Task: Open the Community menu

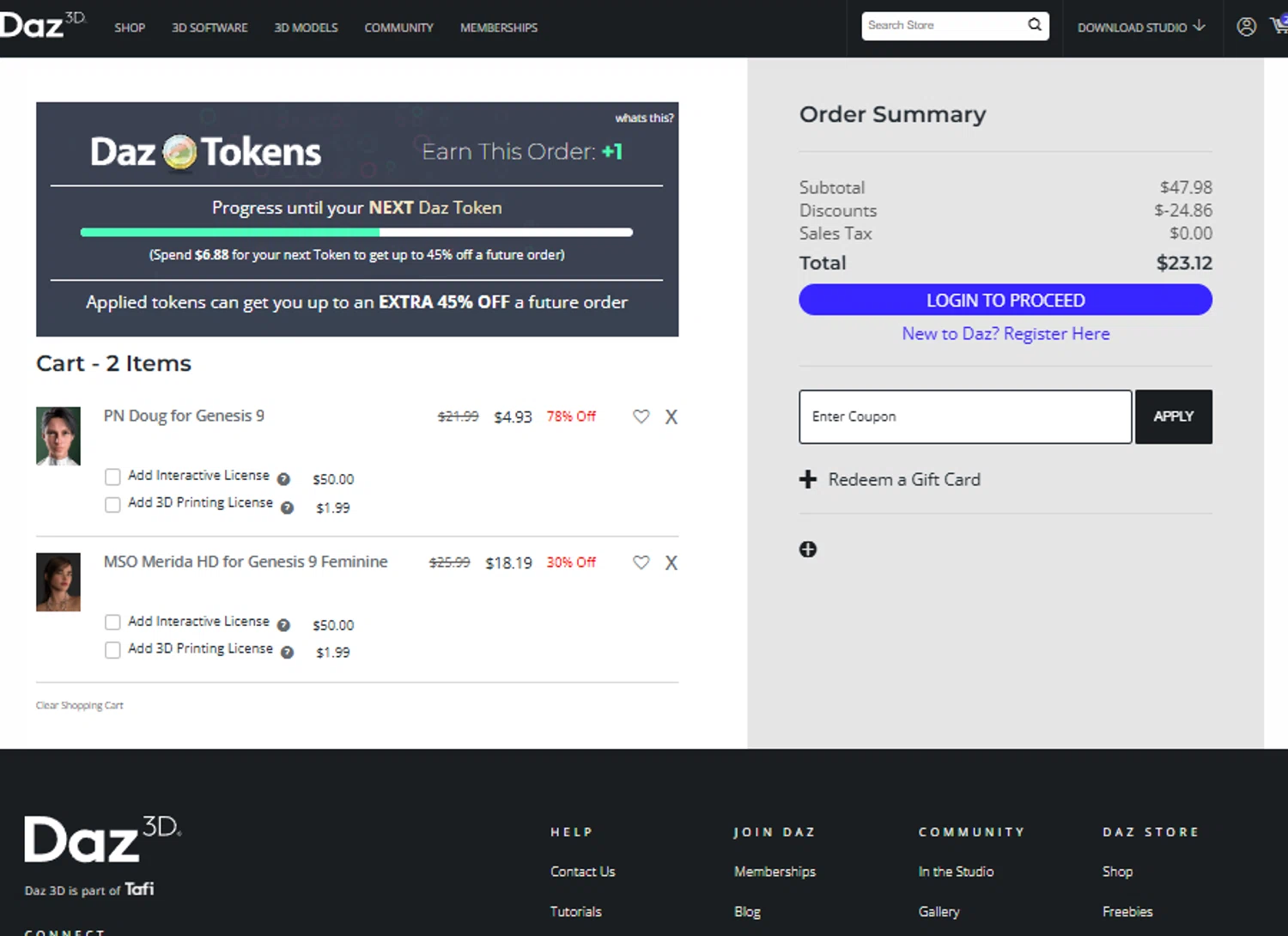Action: [x=398, y=27]
